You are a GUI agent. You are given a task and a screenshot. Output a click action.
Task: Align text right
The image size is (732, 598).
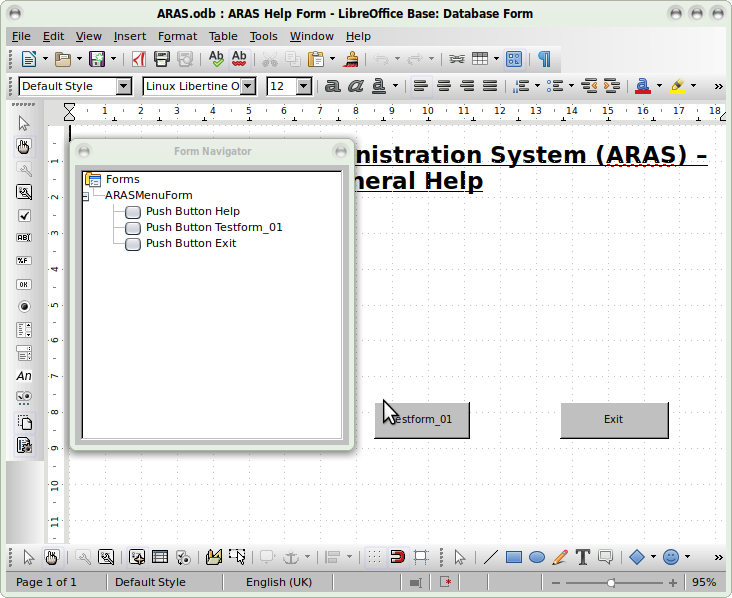pyautogui.click(x=467, y=86)
